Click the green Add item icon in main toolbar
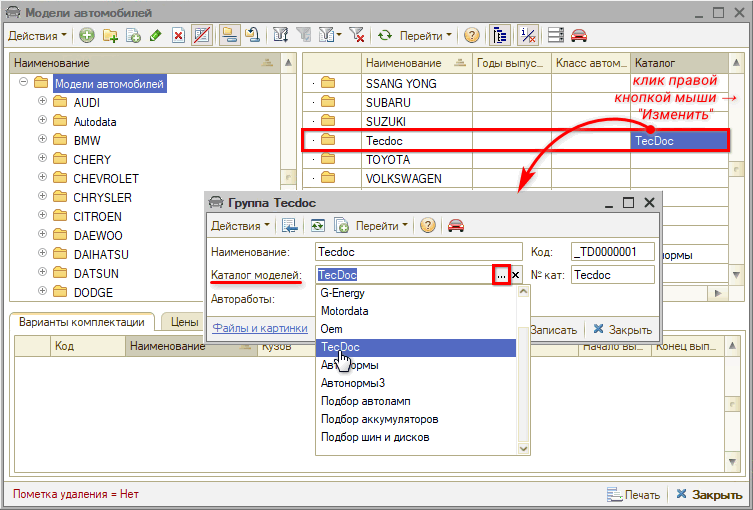The height and width of the screenshot is (510, 753). point(87,35)
